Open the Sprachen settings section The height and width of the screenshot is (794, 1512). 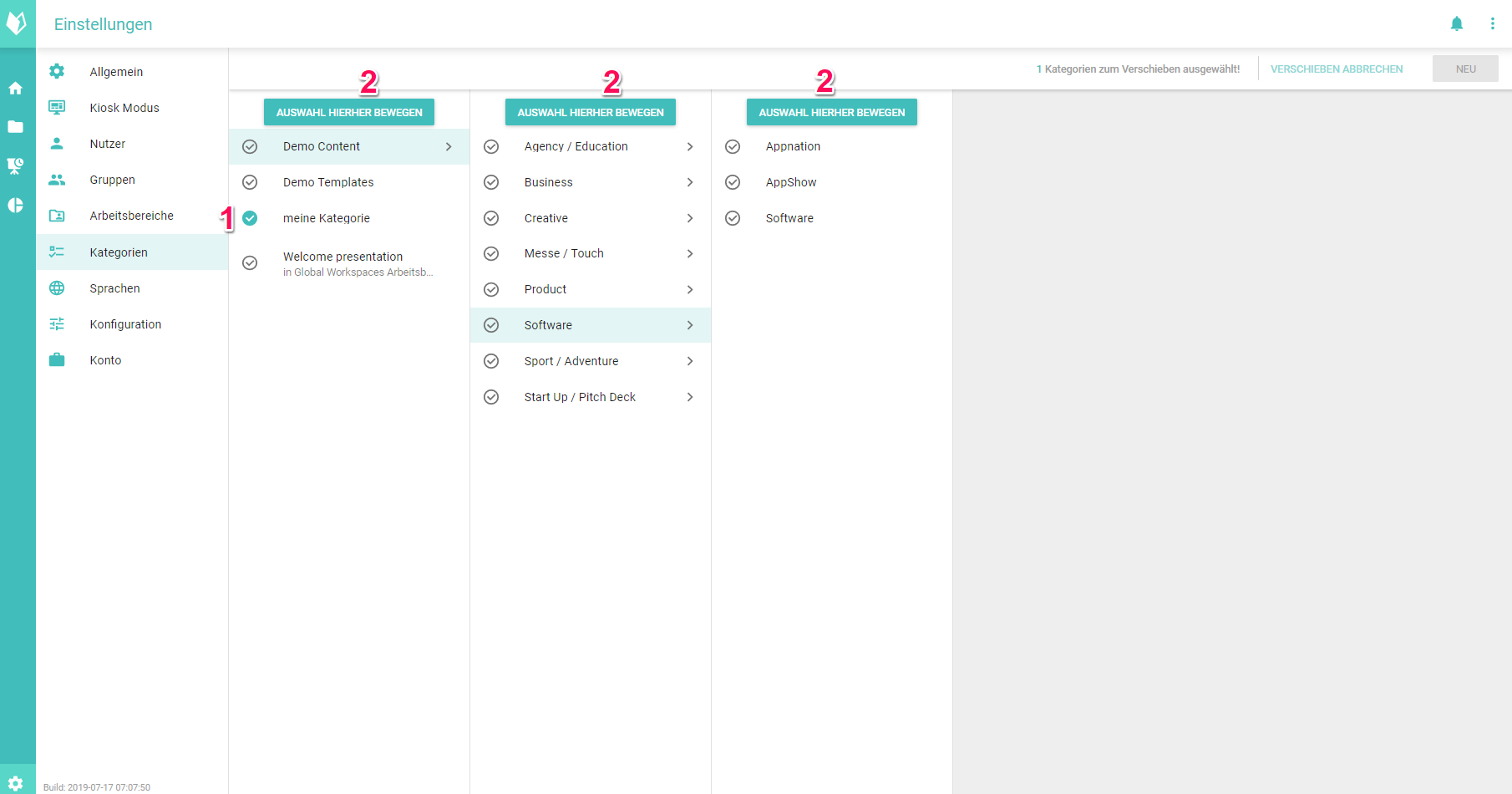point(115,288)
